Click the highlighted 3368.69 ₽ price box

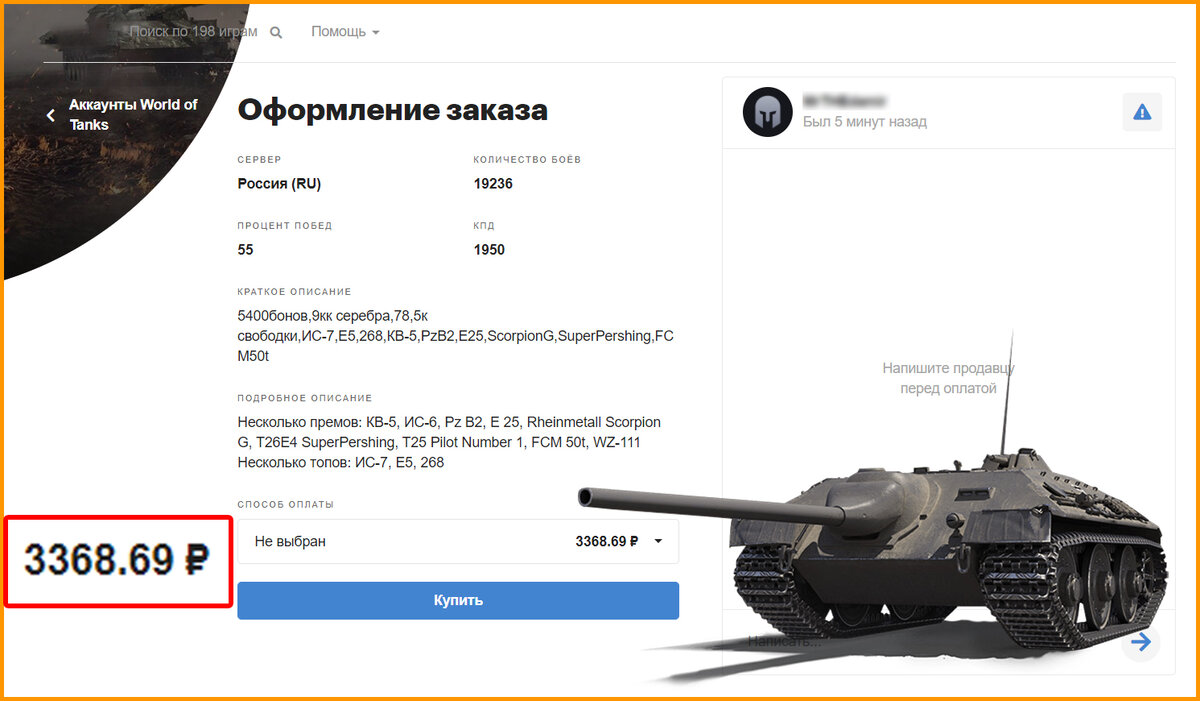pyautogui.click(x=118, y=561)
